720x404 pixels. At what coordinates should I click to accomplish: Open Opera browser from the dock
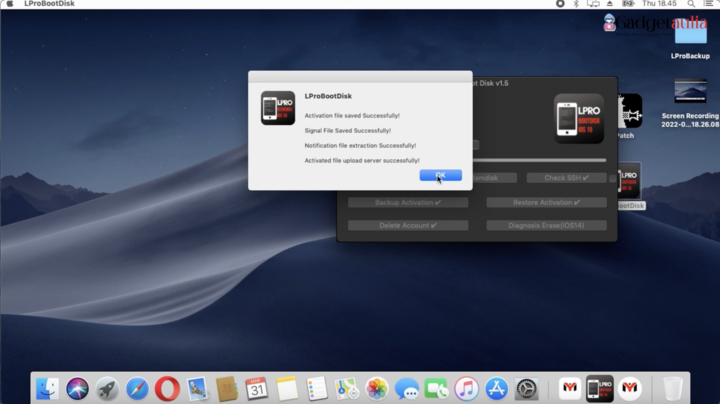(x=167, y=389)
